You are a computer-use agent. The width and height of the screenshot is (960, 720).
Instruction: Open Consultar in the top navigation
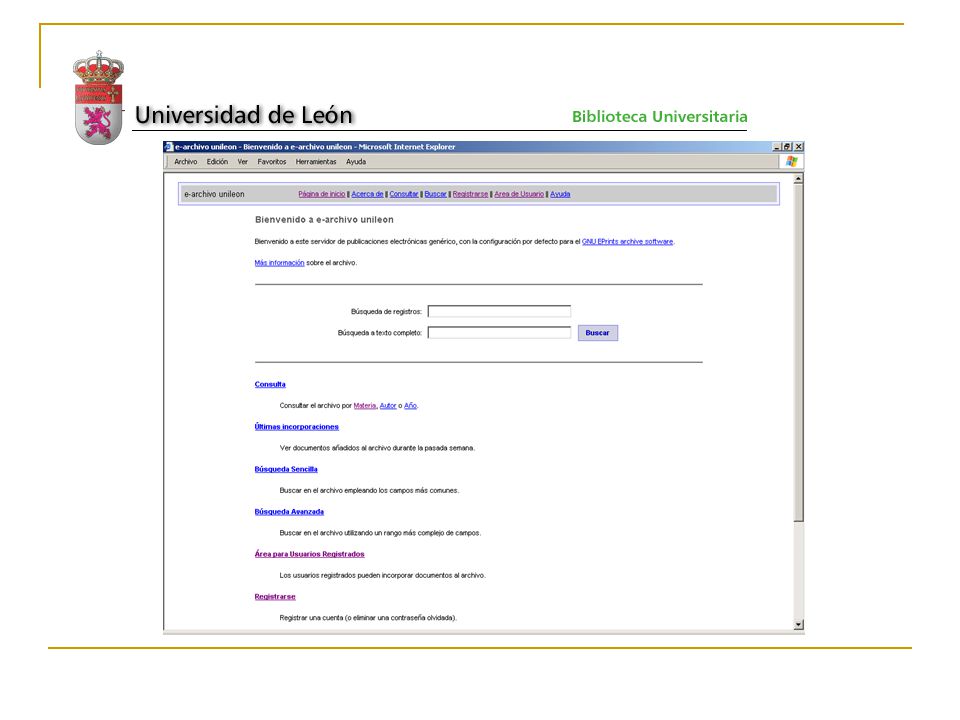pyautogui.click(x=404, y=194)
